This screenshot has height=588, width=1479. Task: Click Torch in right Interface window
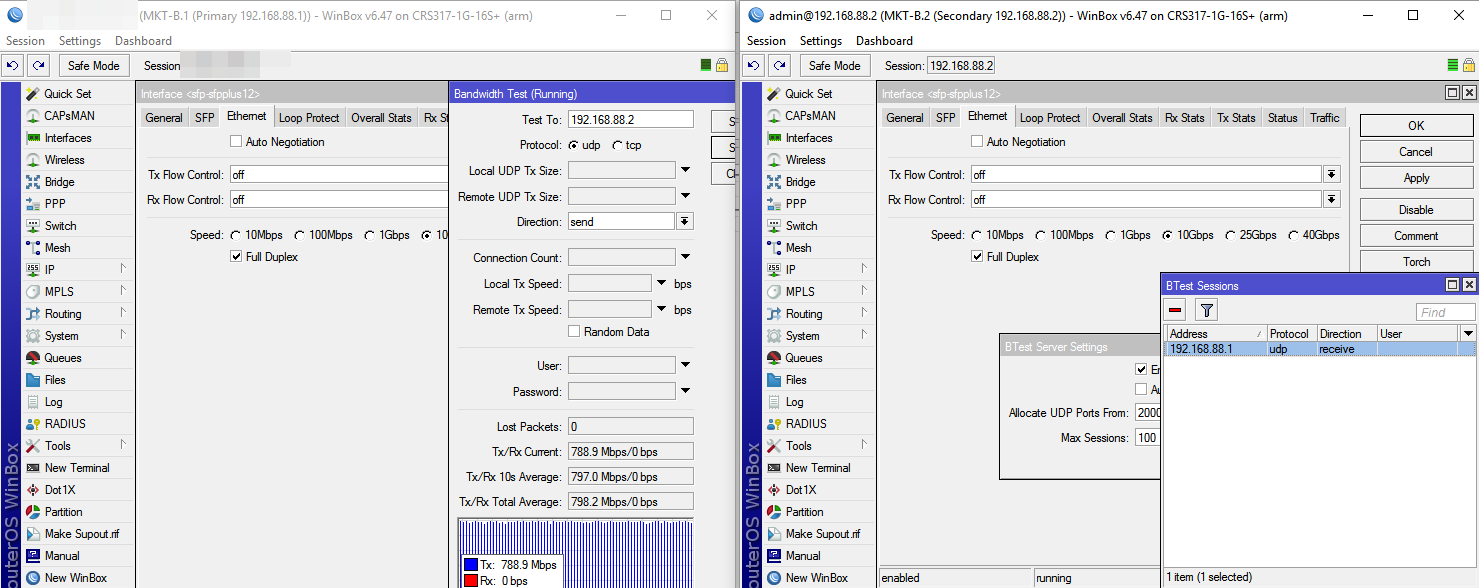[x=1416, y=262]
